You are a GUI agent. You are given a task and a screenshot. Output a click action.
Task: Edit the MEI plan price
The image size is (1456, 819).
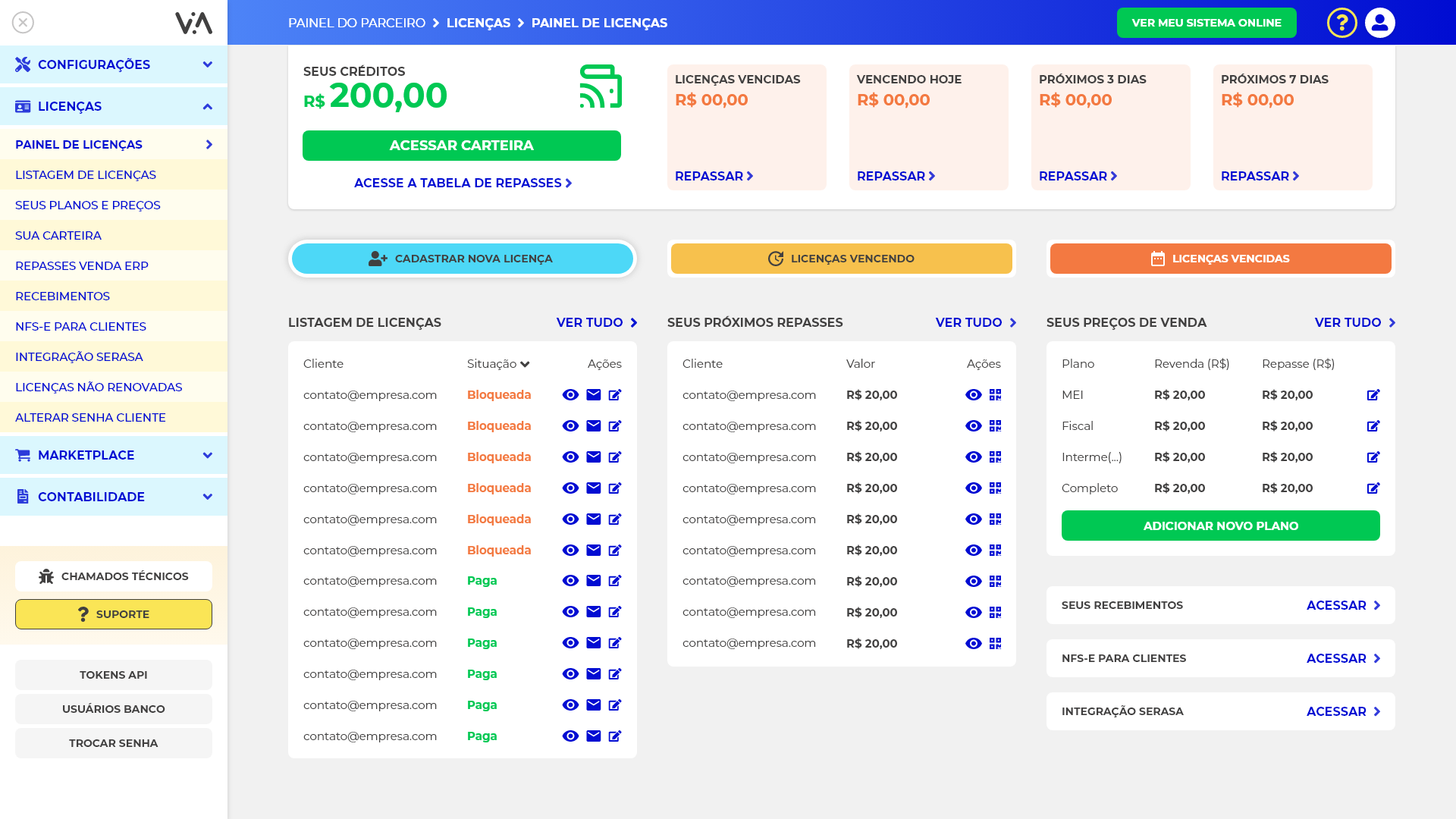click(1373, 395)
